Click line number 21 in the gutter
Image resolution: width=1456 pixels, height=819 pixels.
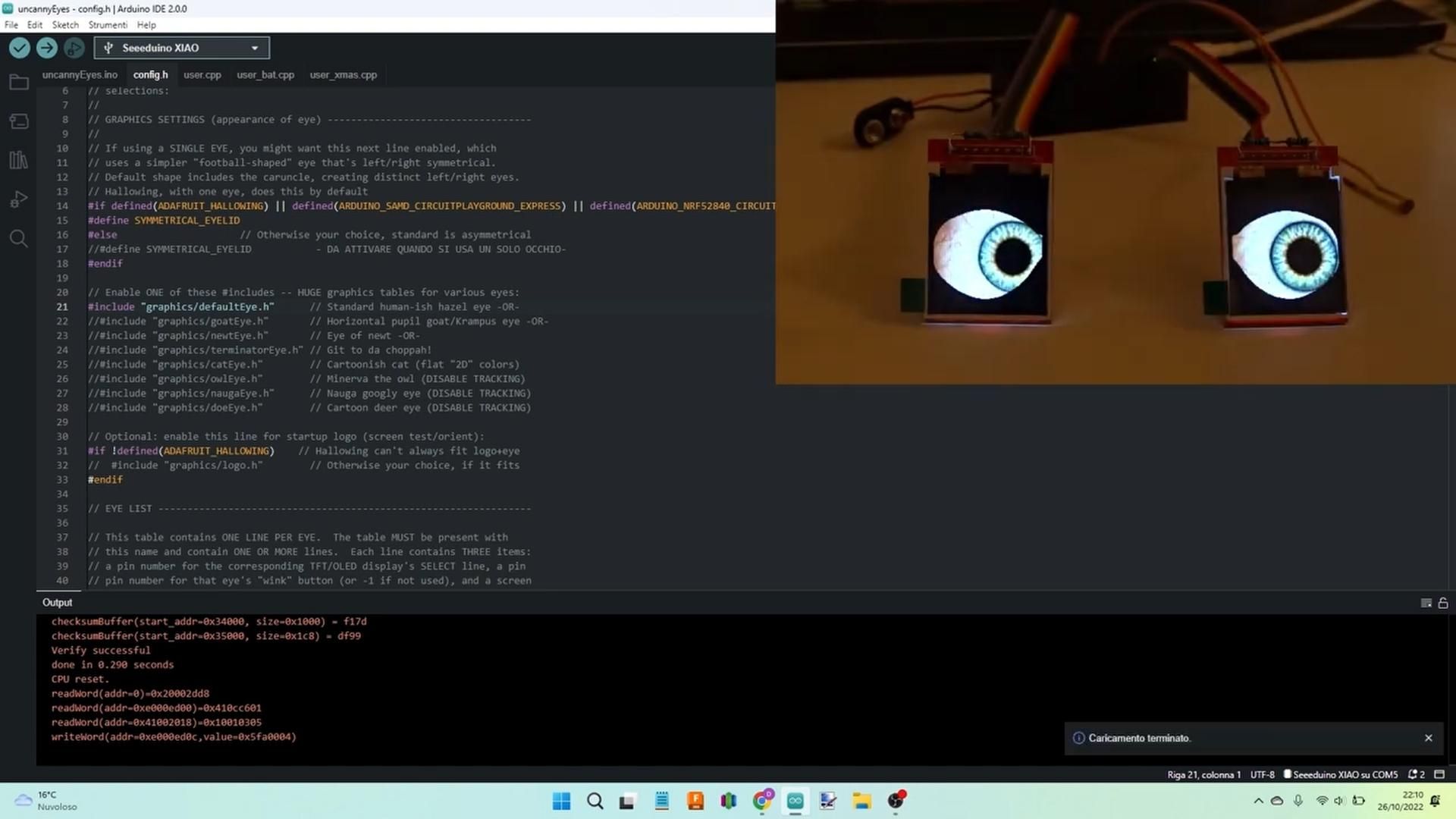click(x=61, y=306)
